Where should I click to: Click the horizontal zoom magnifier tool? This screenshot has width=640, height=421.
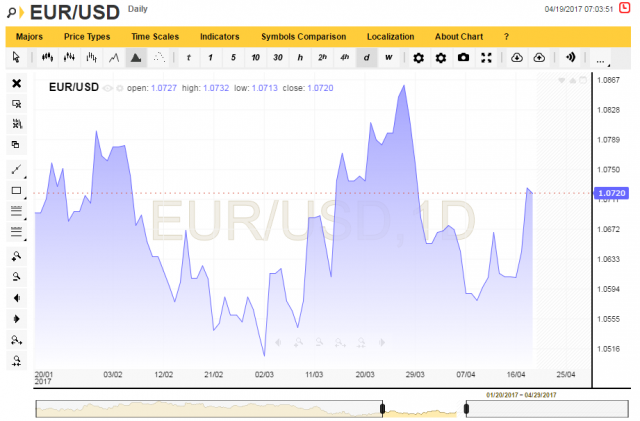pos(16,340)
